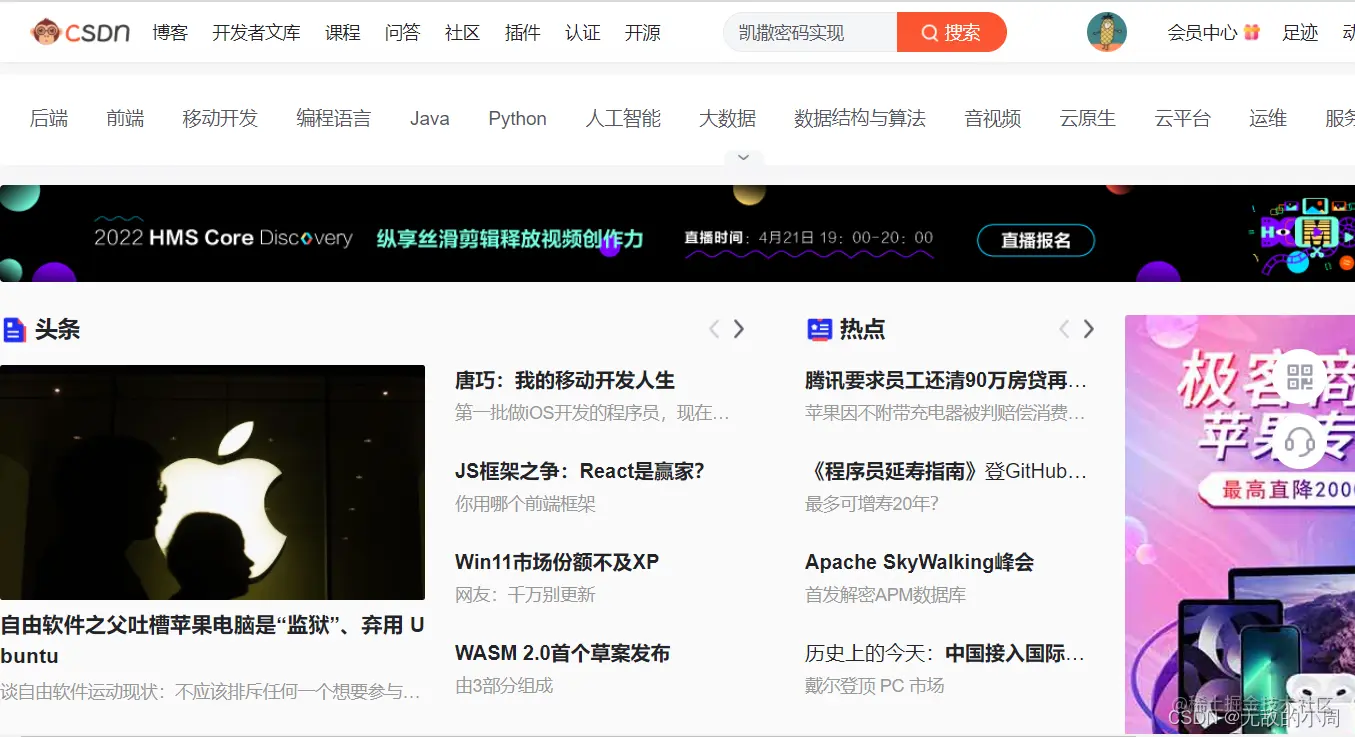
Task: Open article JS框架之争：React是赢家?
Action: point(580,471)
